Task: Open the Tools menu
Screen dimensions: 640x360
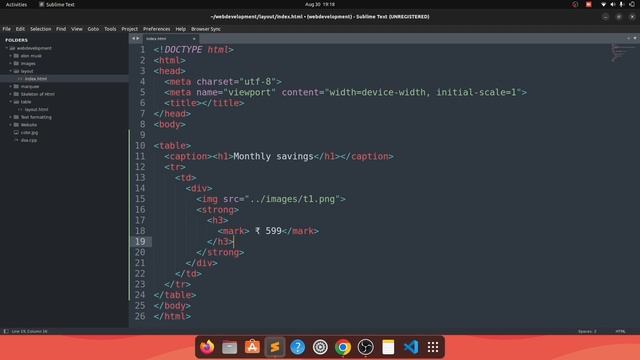Action: (x=110, y=29)
